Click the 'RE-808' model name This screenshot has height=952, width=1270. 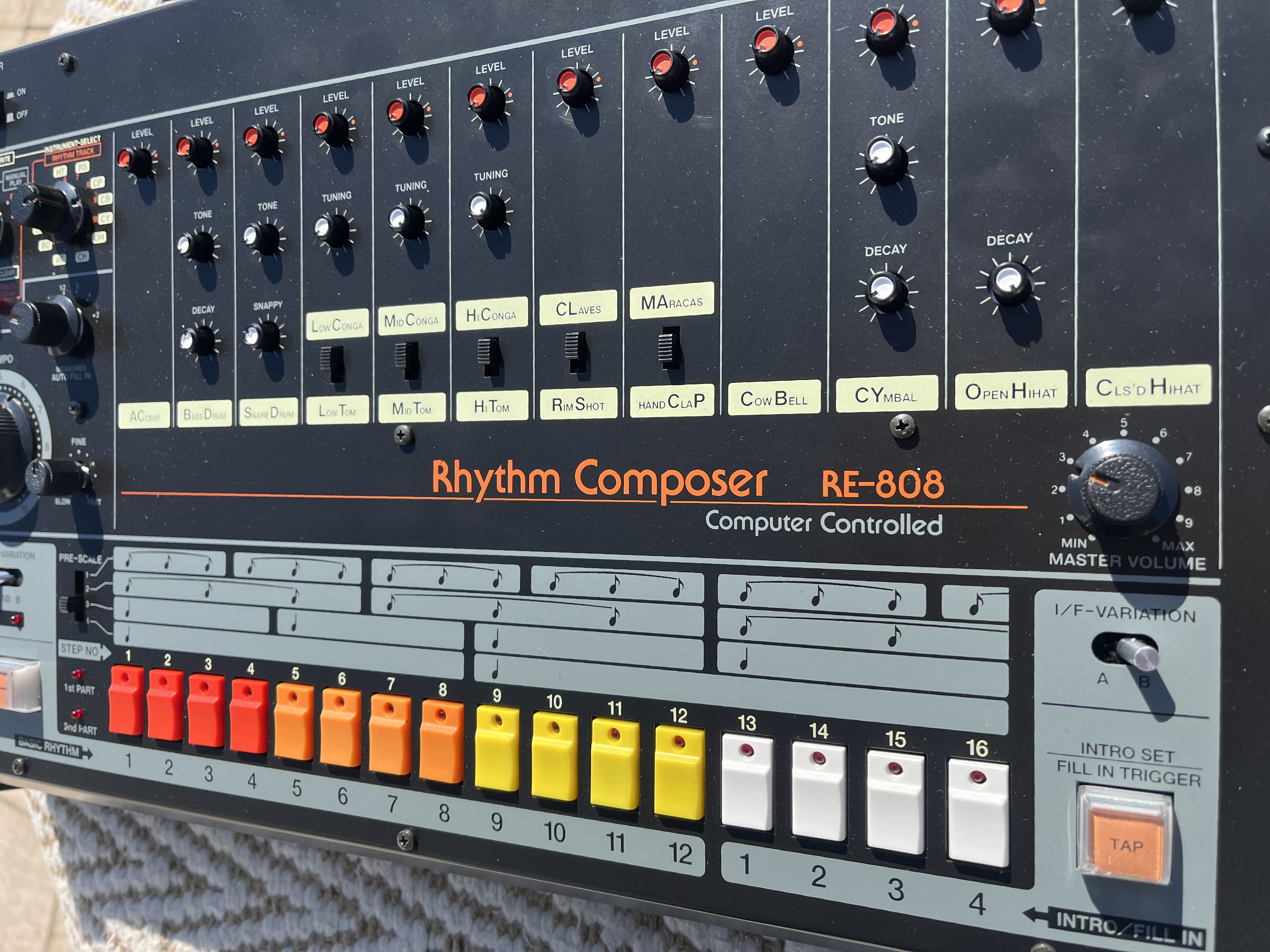tap(883, 483)
